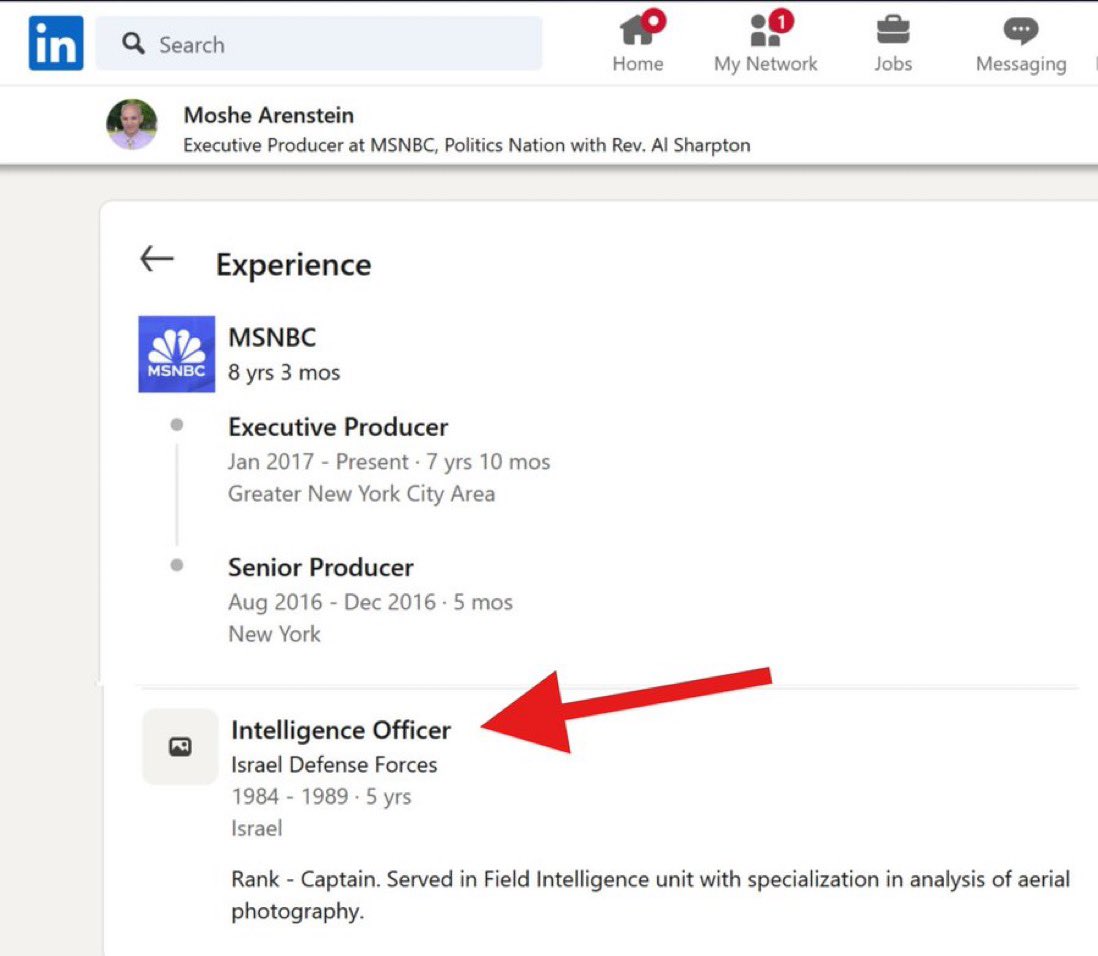Click the Executive Producer at MSNBC headline
Screen dimensions: 1098x956
pos(466,145)
